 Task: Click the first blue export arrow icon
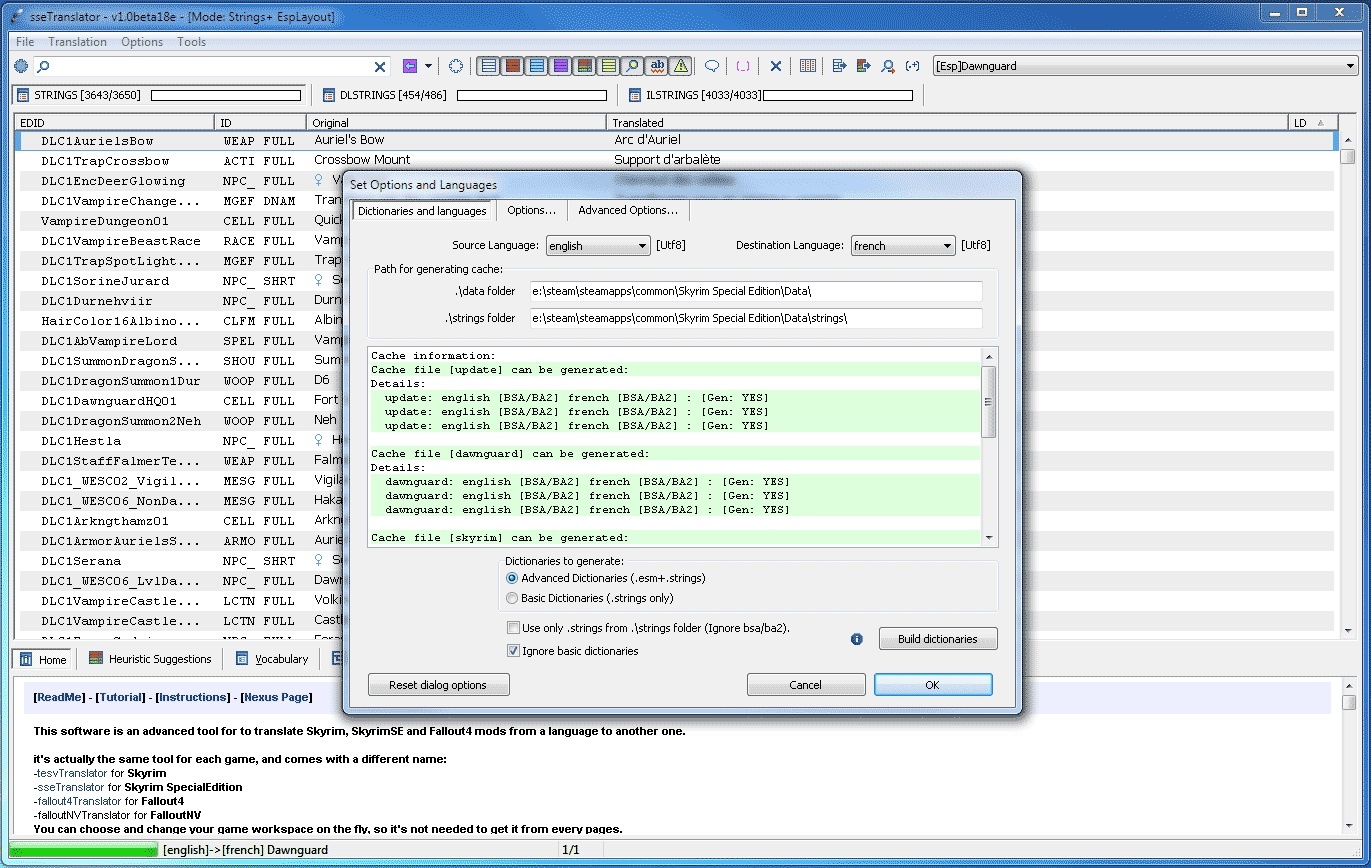[x=839, y=66]
